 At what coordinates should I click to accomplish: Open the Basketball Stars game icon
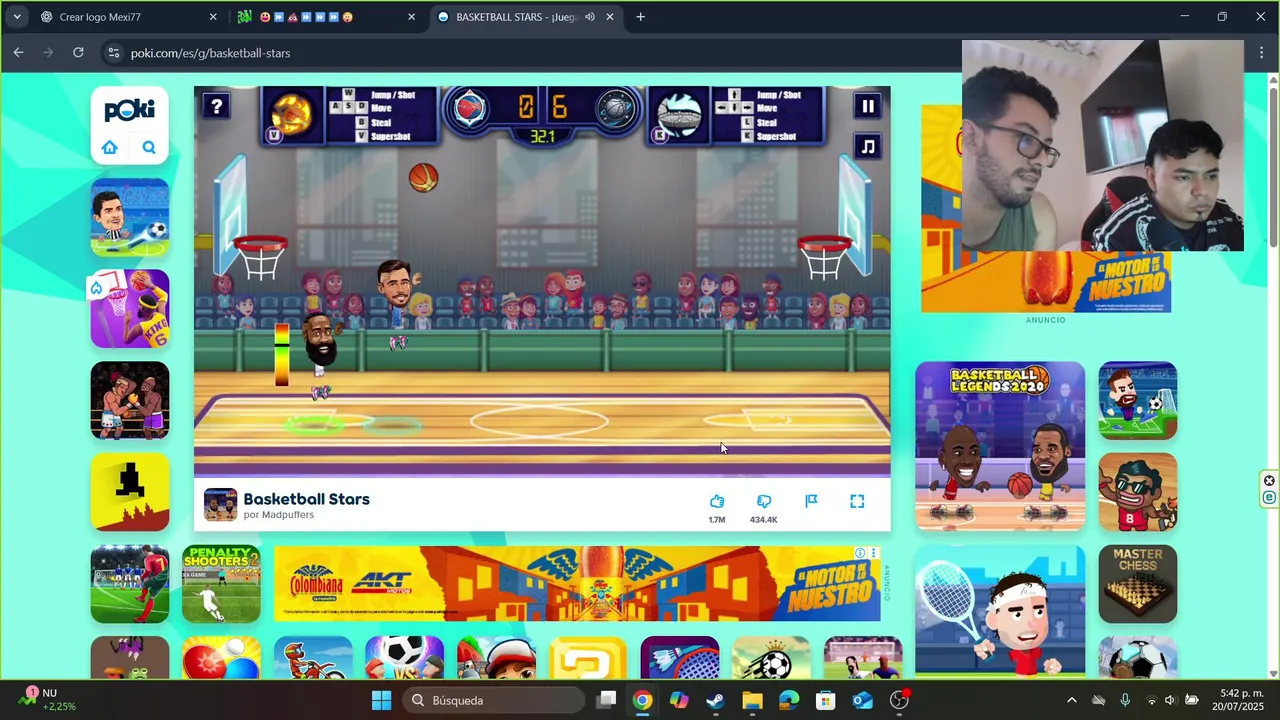click(x=220, y=505)
